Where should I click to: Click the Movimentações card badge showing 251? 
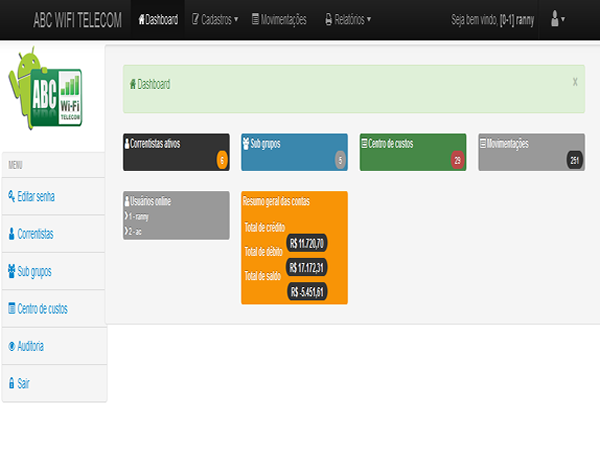point(574,160)
